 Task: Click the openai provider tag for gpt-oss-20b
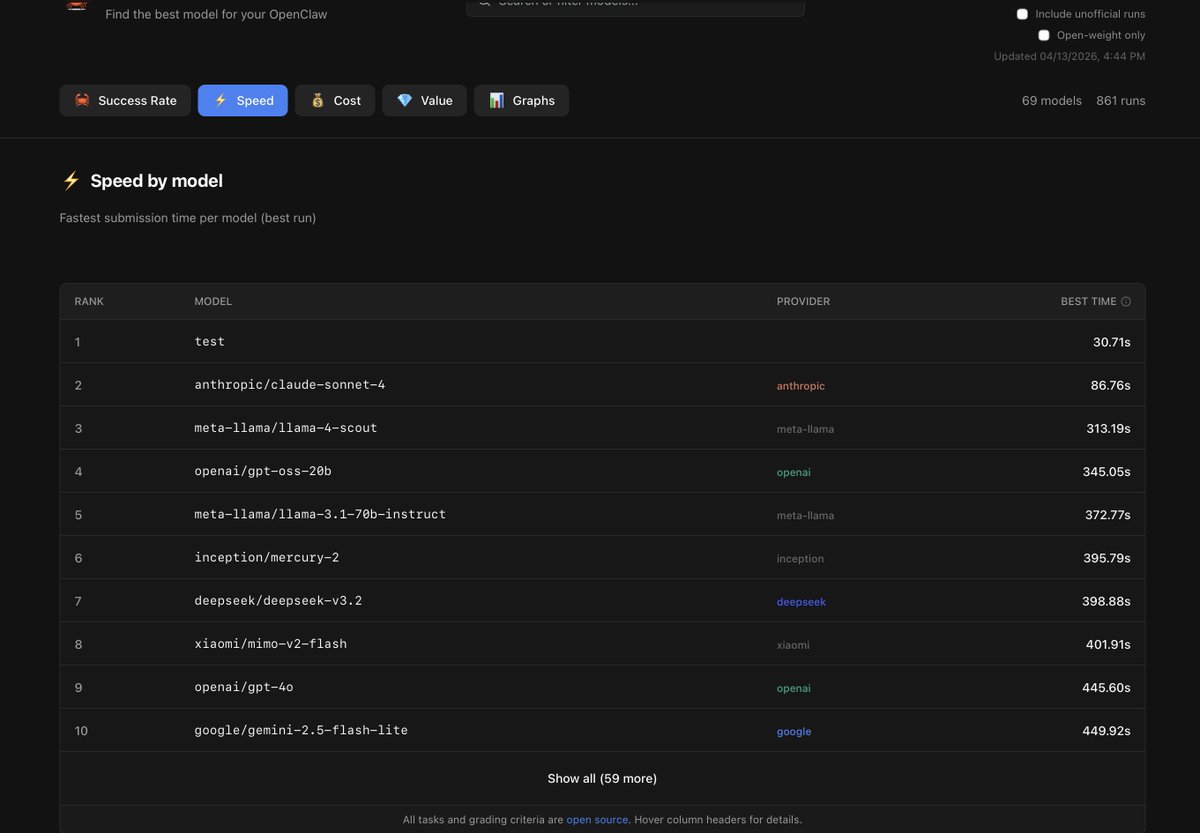[x=794, y=472]
